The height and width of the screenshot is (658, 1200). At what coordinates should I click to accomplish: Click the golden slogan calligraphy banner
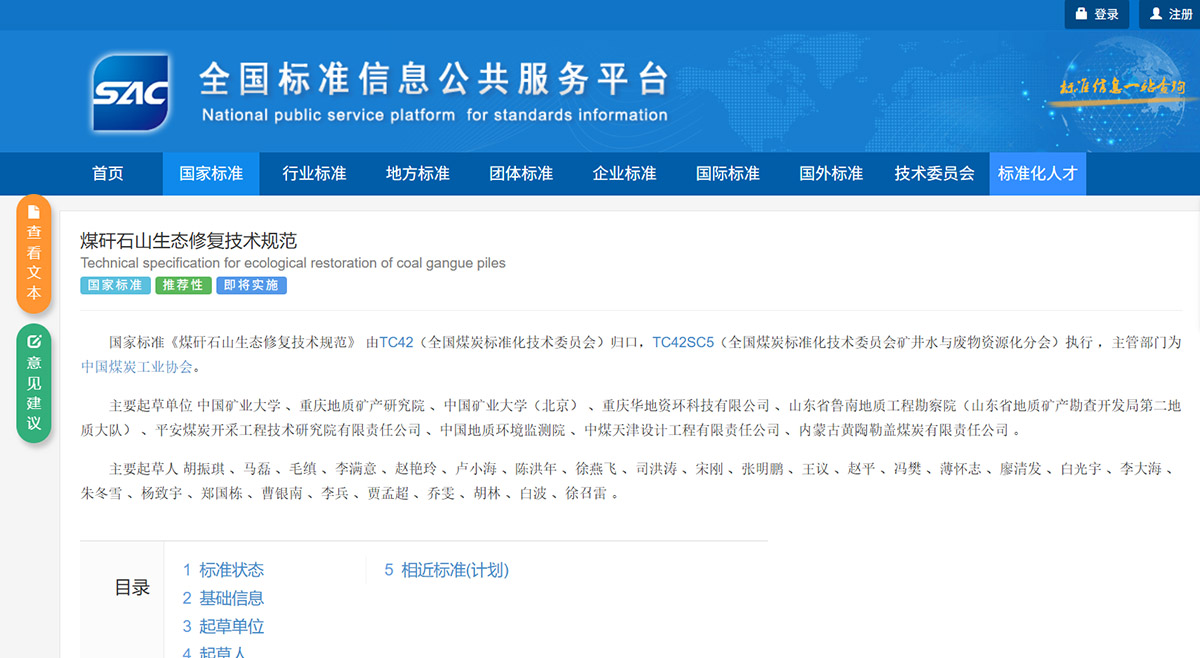point(1121,87)
